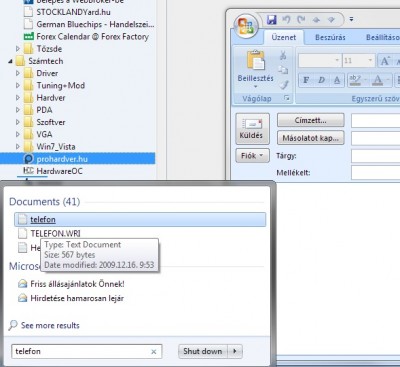Toggle bold F formatting

click(x=306, y=80)
